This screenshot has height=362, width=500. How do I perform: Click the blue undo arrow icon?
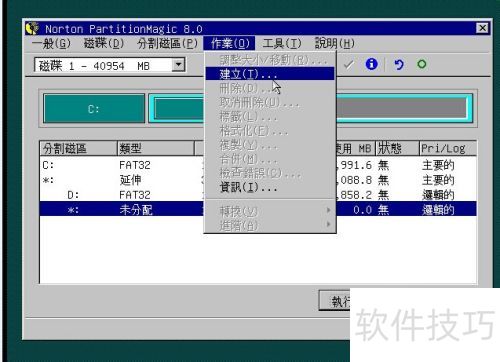[399, 64]
